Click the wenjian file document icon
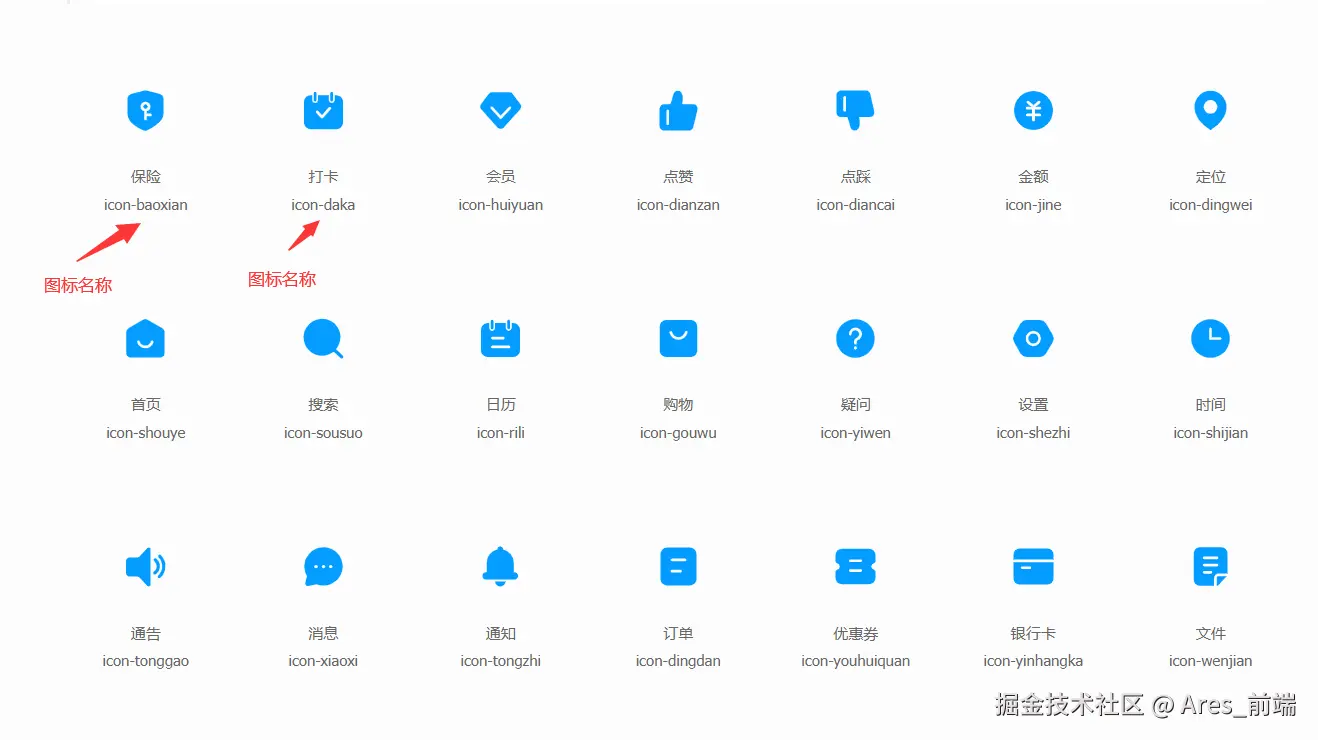The height and width of the screenshot is (740, 1318). (x=1210, y=567)
